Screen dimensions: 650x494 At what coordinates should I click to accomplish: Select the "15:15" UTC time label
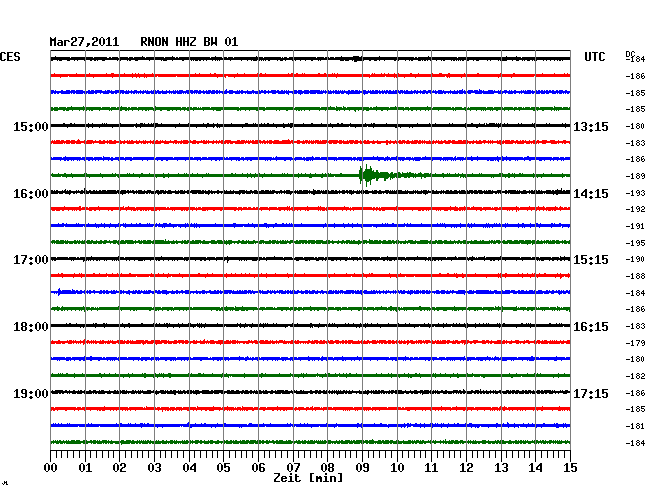point(591,260)
